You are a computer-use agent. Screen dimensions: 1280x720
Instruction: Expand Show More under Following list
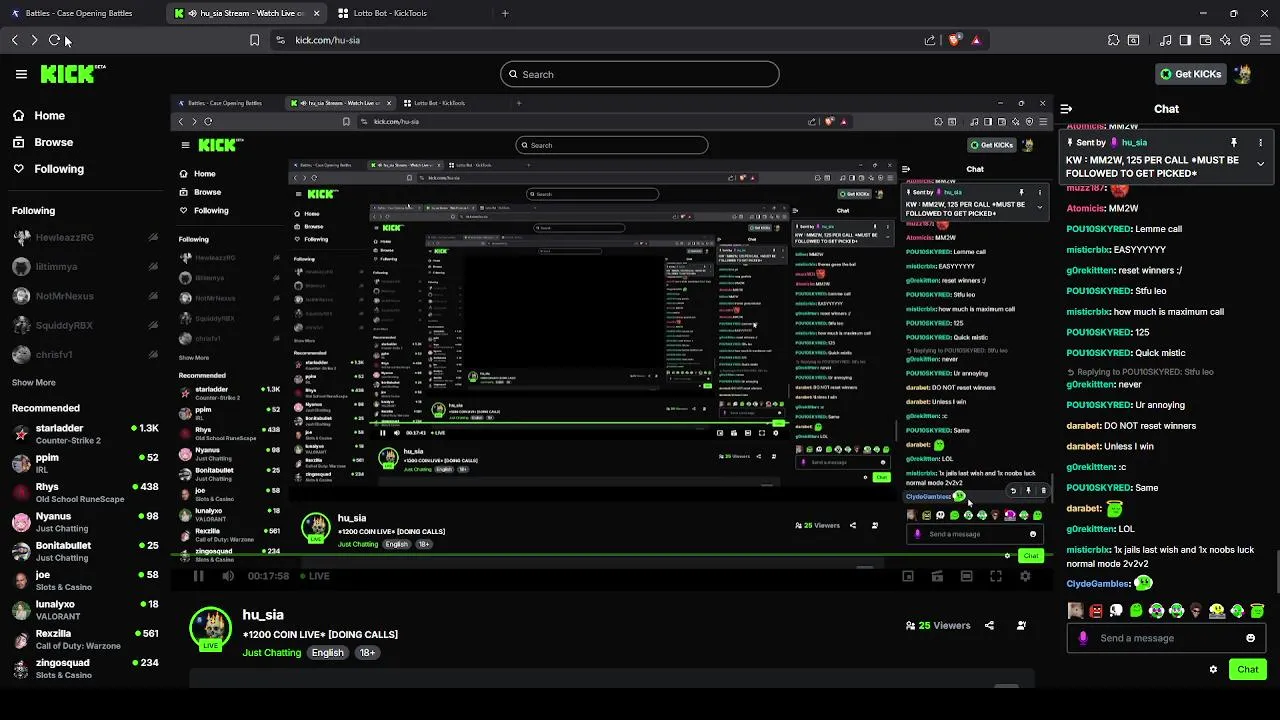pos(33,382)
